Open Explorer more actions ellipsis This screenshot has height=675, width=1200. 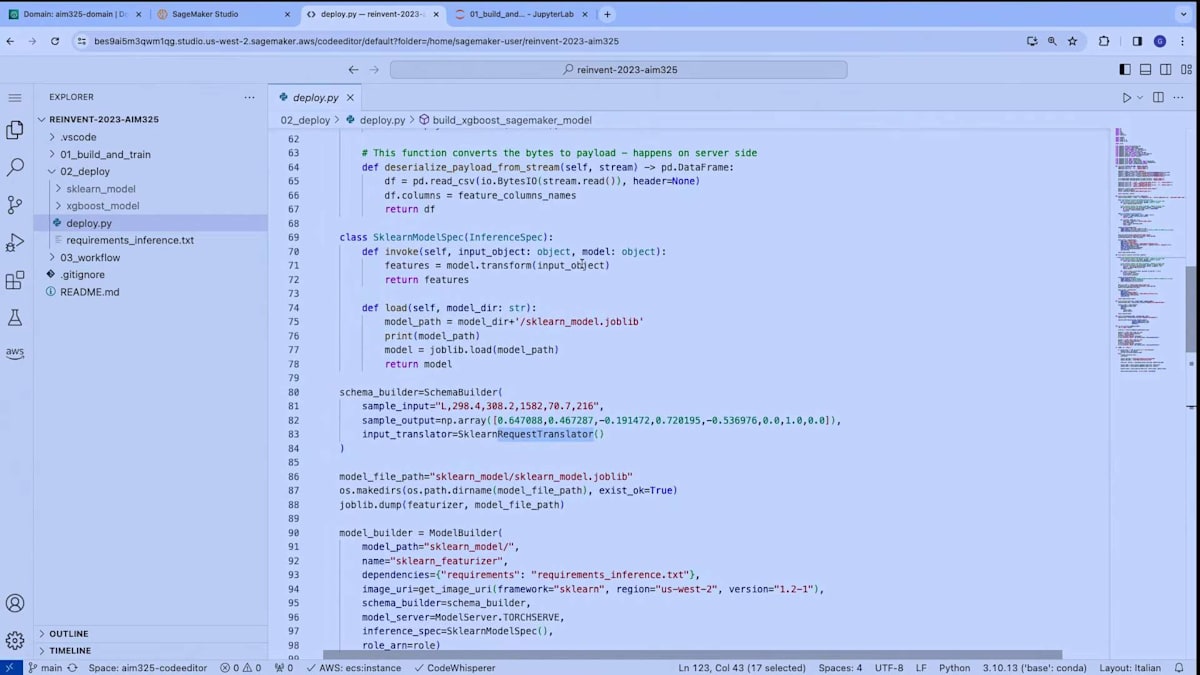tap(249, 97)
